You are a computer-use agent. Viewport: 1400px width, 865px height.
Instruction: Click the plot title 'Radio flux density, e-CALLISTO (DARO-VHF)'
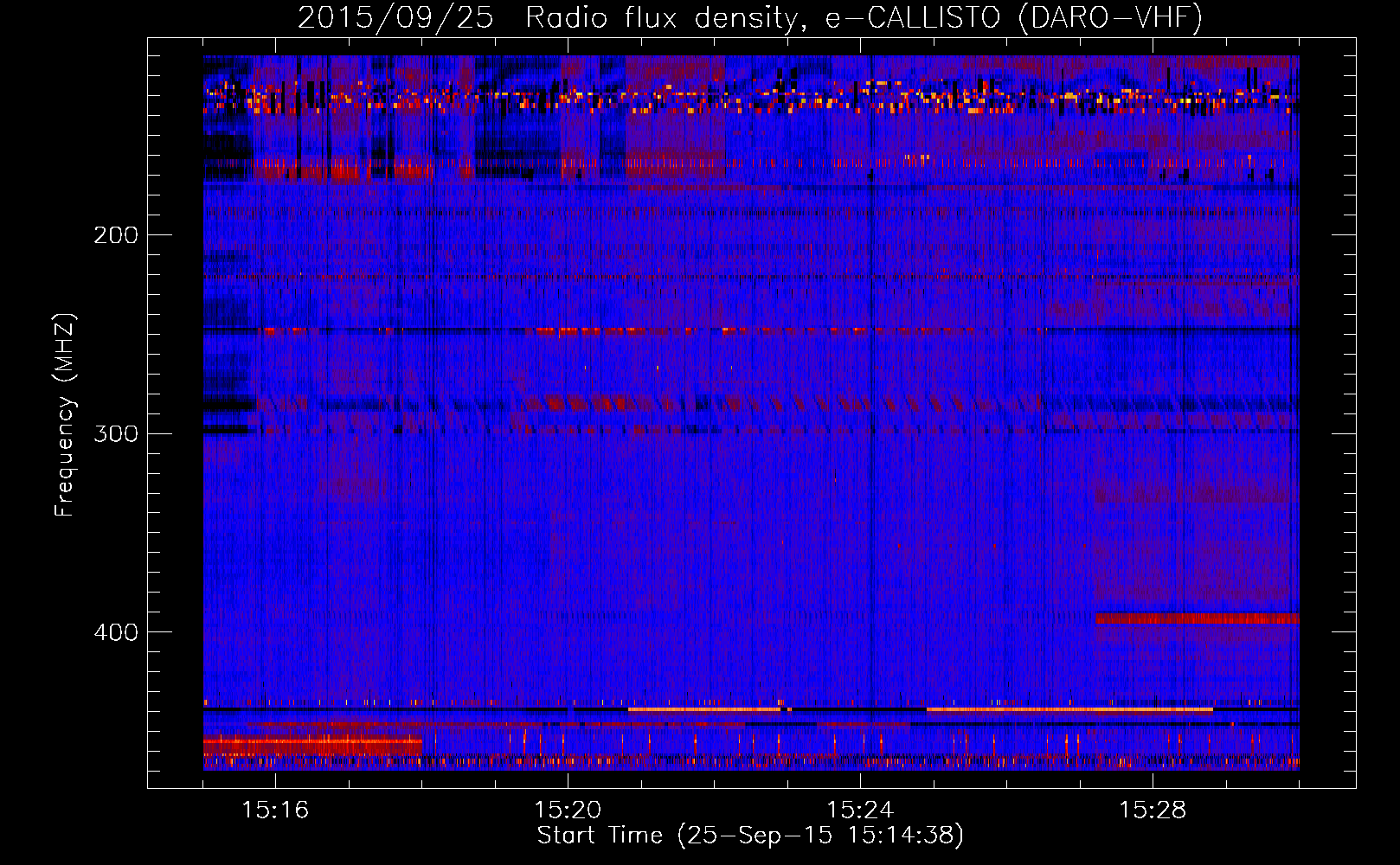864,17
